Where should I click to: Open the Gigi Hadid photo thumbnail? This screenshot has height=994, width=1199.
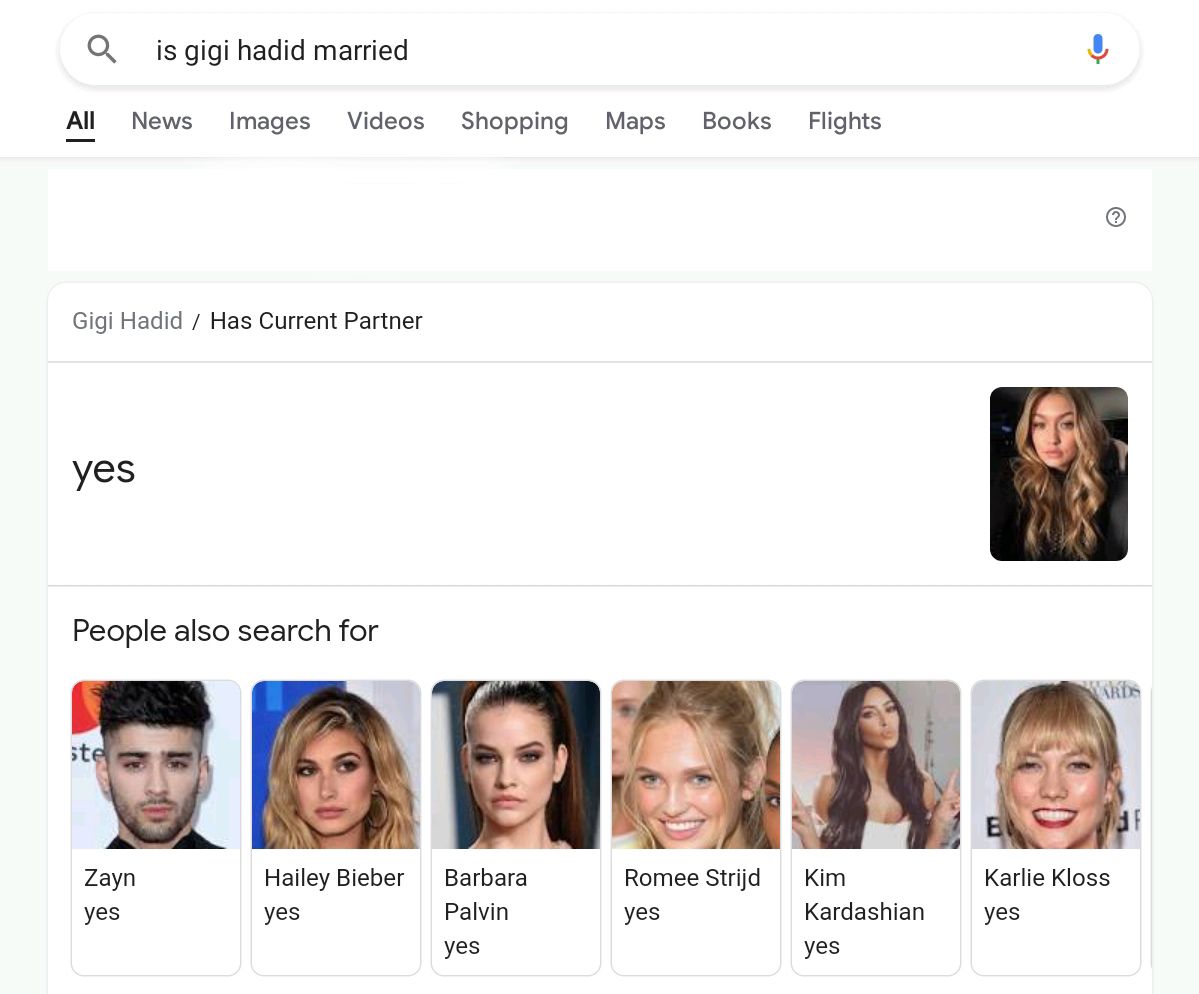1058,474
